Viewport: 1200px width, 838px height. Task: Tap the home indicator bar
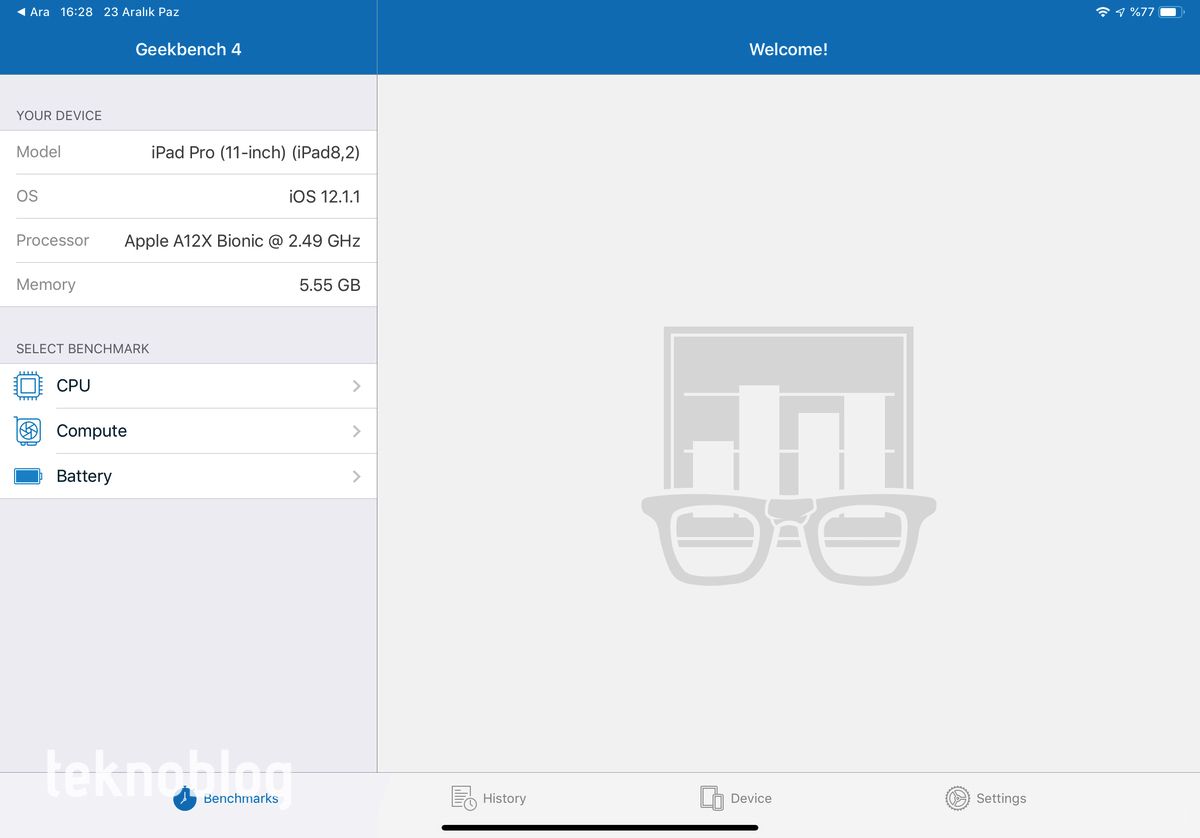click(x=600, y=827)
